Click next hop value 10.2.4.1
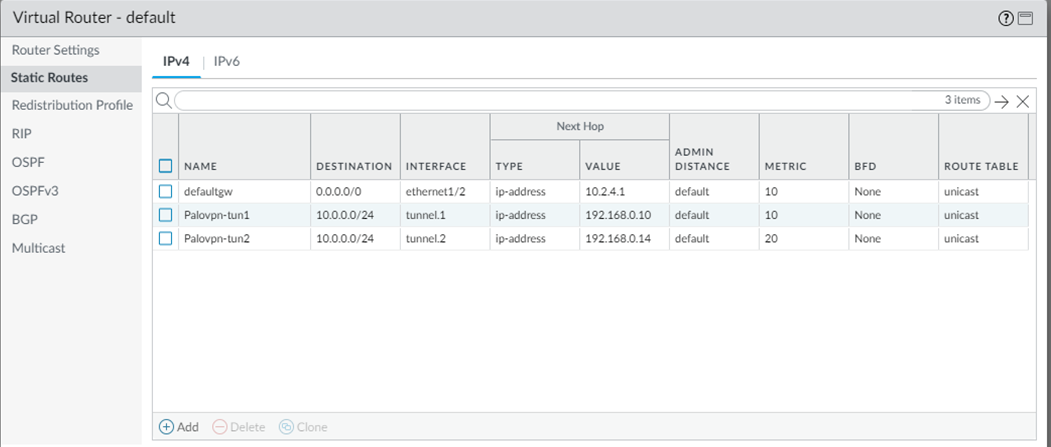The width and height of the screenshot is (1051, 447). click(604, 192)
